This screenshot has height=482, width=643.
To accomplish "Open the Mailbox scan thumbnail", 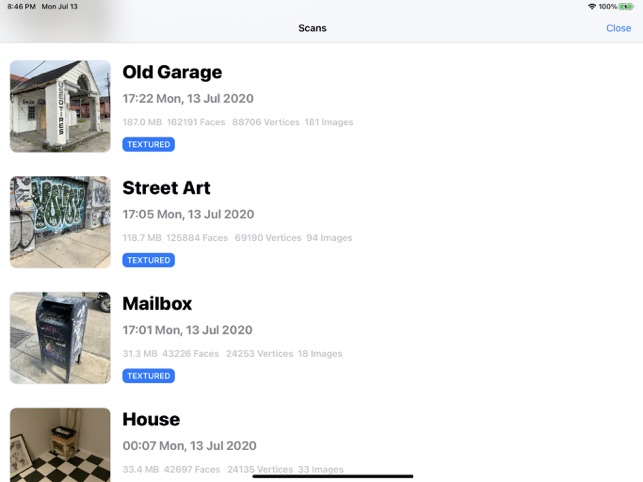I will tap(60, 338).
